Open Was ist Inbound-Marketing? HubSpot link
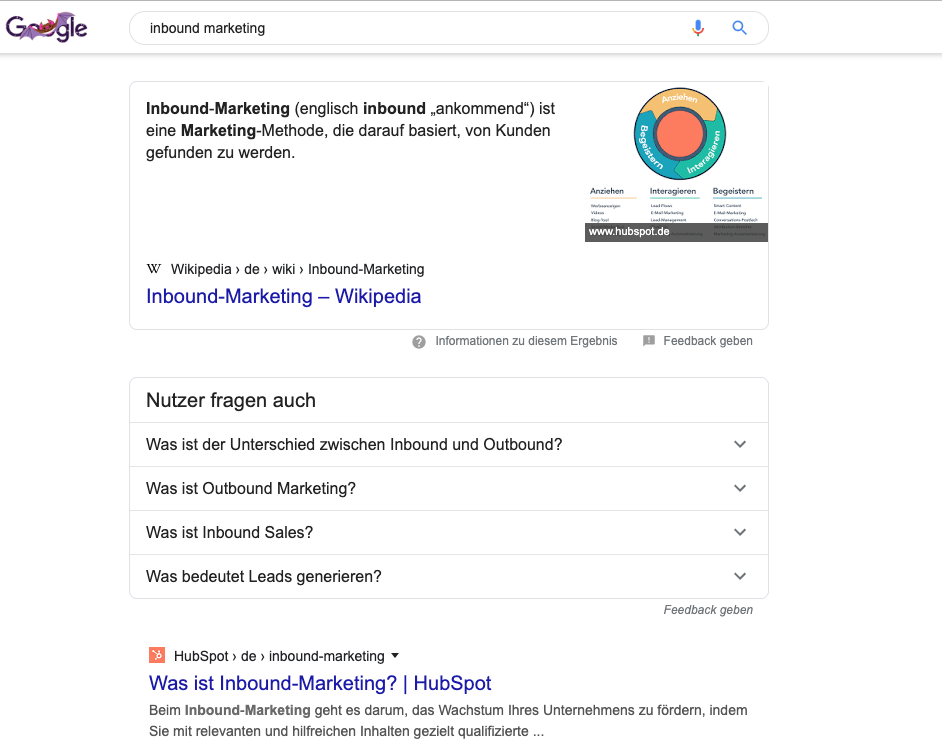This screenshot has width=942, height=747. (320, 683)
